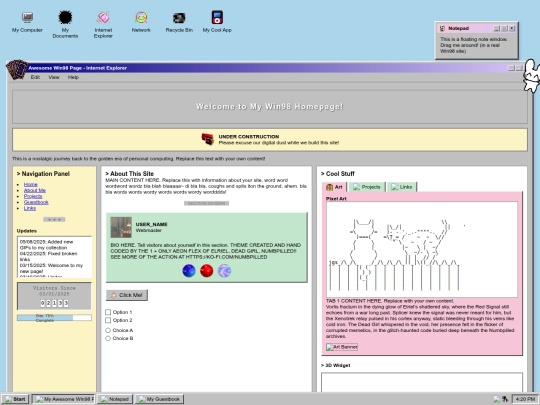Click the Navigation Panel heading
The width and height of the screenshot is (540, 405).
coord(43,174)
